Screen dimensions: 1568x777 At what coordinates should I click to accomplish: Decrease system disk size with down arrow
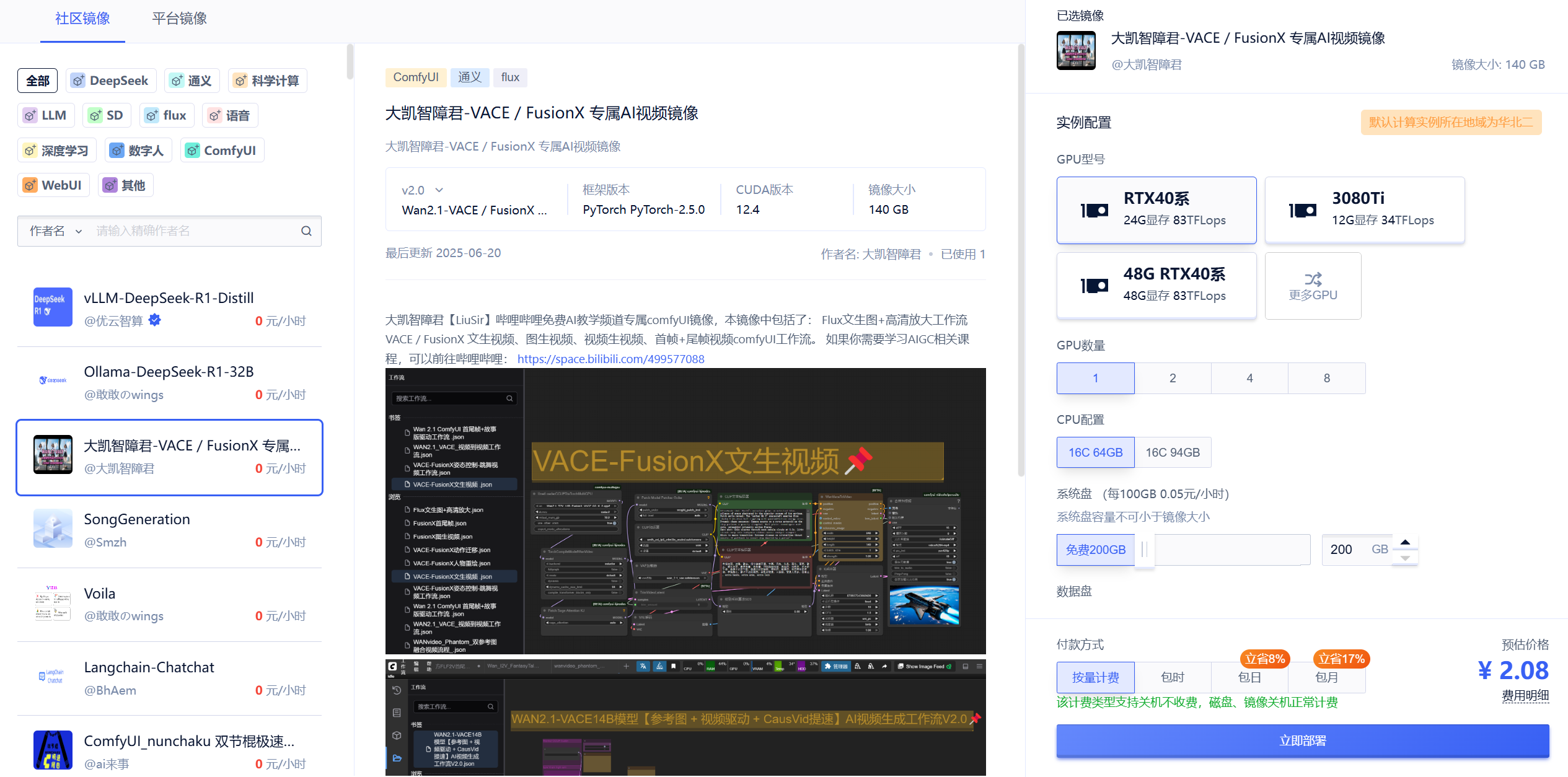(1405, 558)
